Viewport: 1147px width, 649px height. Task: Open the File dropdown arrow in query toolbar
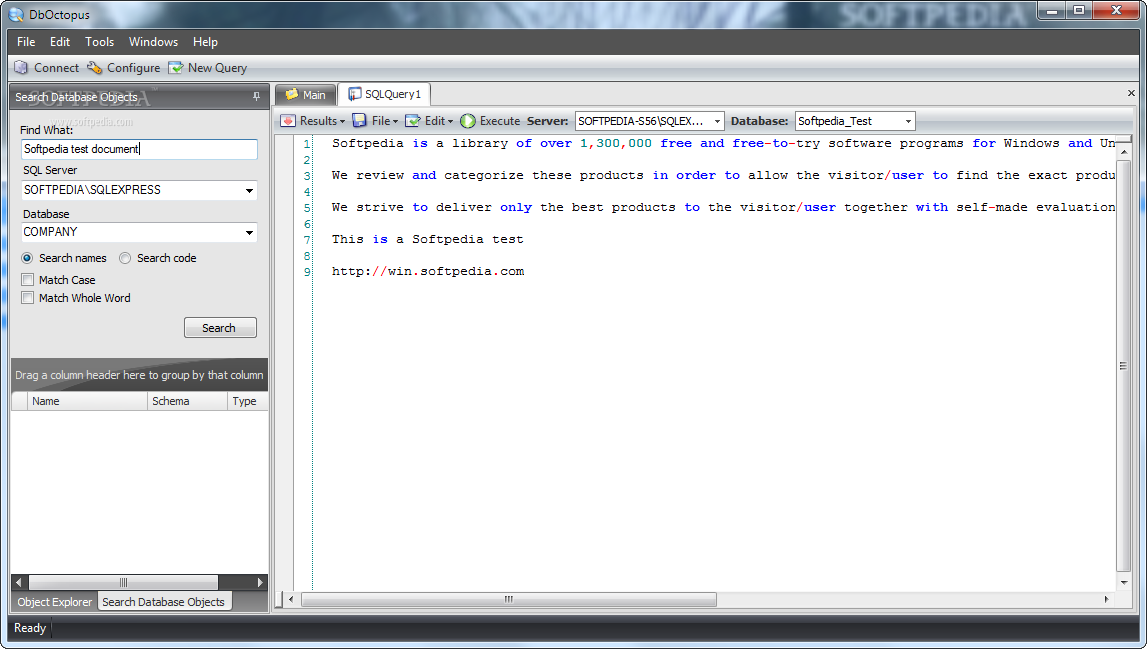point(395,121)
